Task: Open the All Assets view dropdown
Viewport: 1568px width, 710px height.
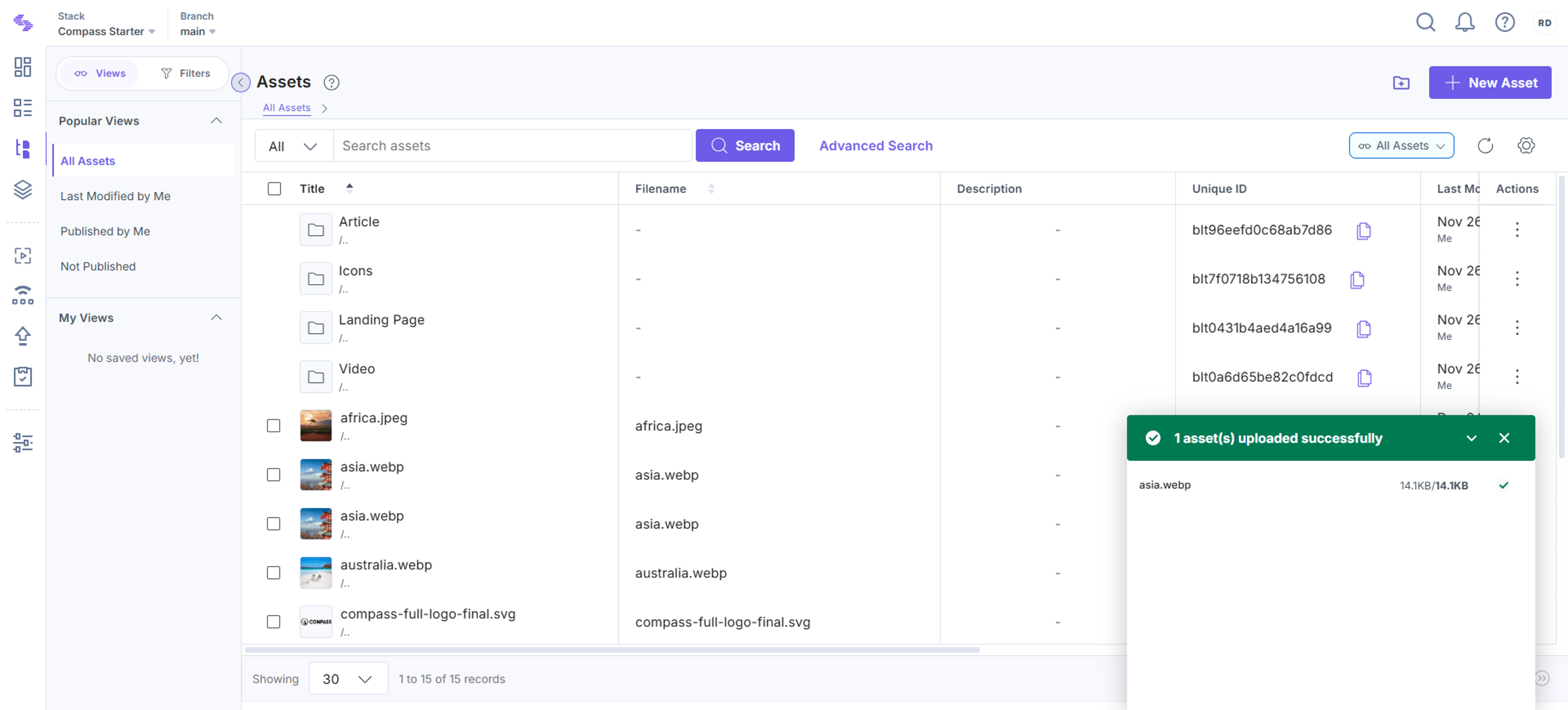Action: click(x=1401, y=145)
